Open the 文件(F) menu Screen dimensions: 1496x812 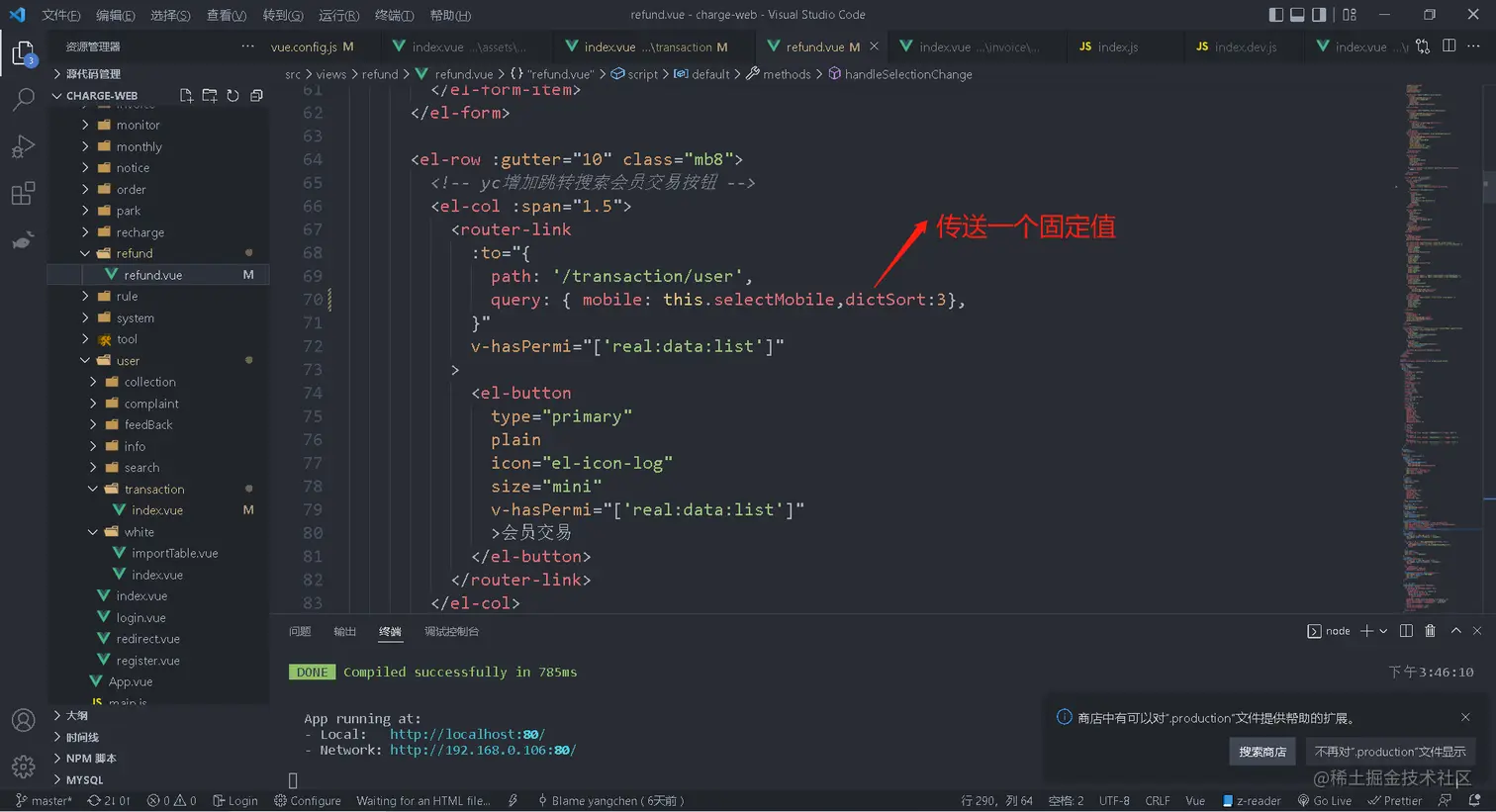pos(61,15)
